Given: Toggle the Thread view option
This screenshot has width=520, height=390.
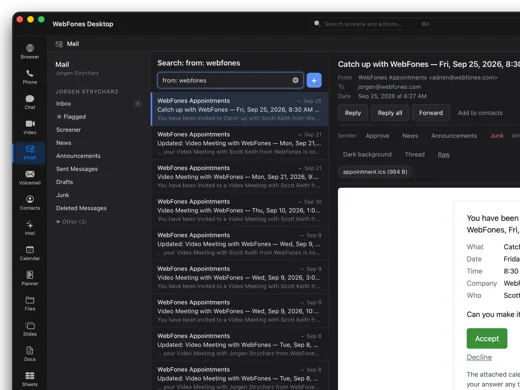Looking at the screenshot, I should pos(415,154).
